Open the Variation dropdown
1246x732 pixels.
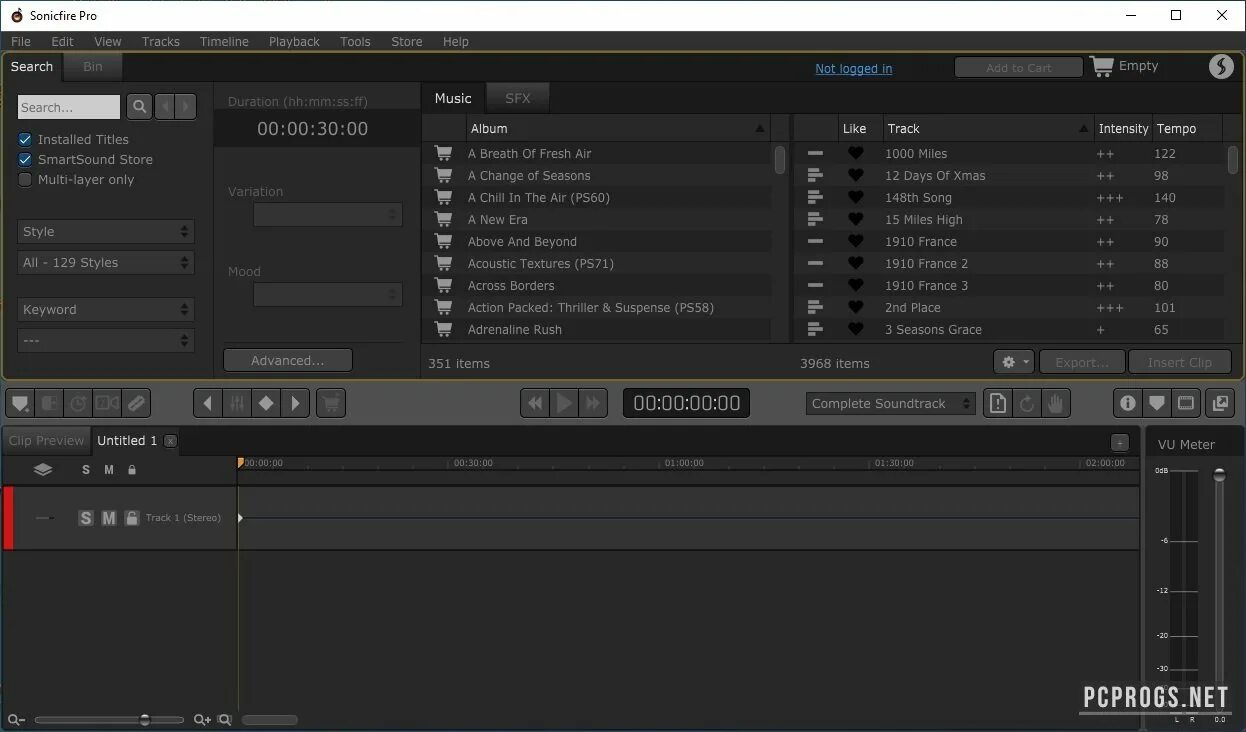pos(328,214)
